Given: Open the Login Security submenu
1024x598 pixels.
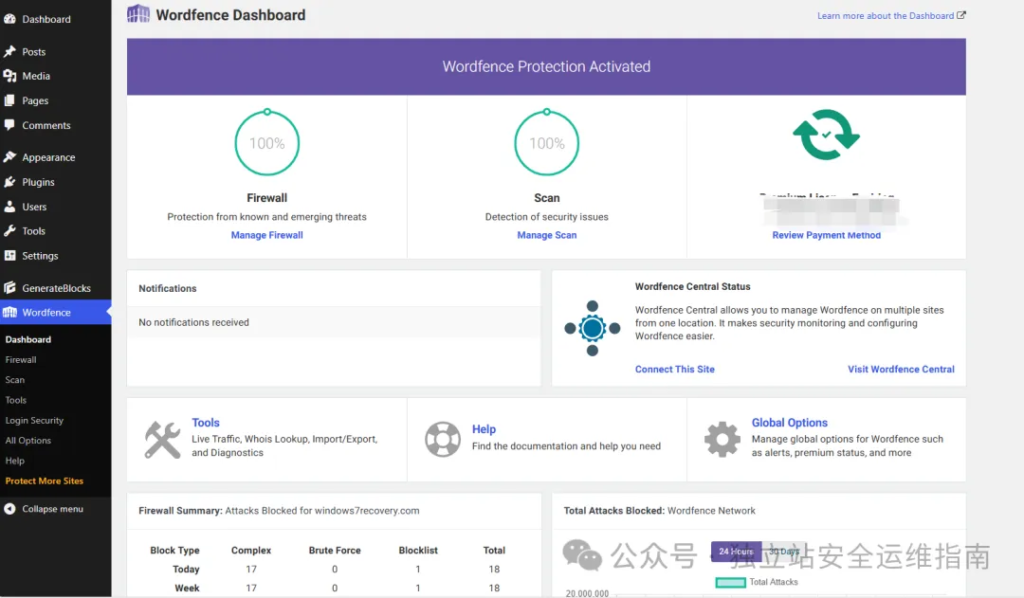Looking at the screenshot, I should click(x=34, y=420).
